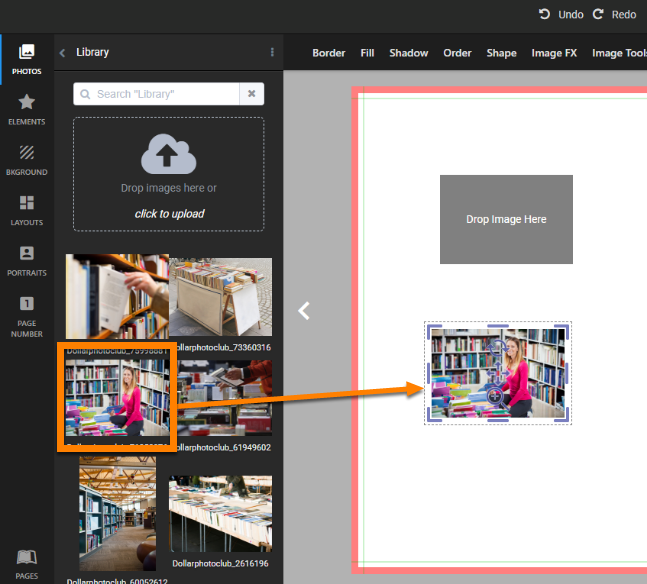The width and height of the screenshot is (647, 584).
Task: Open the Layouts panel
Action: pyautogui.click(x=26, y=210)
